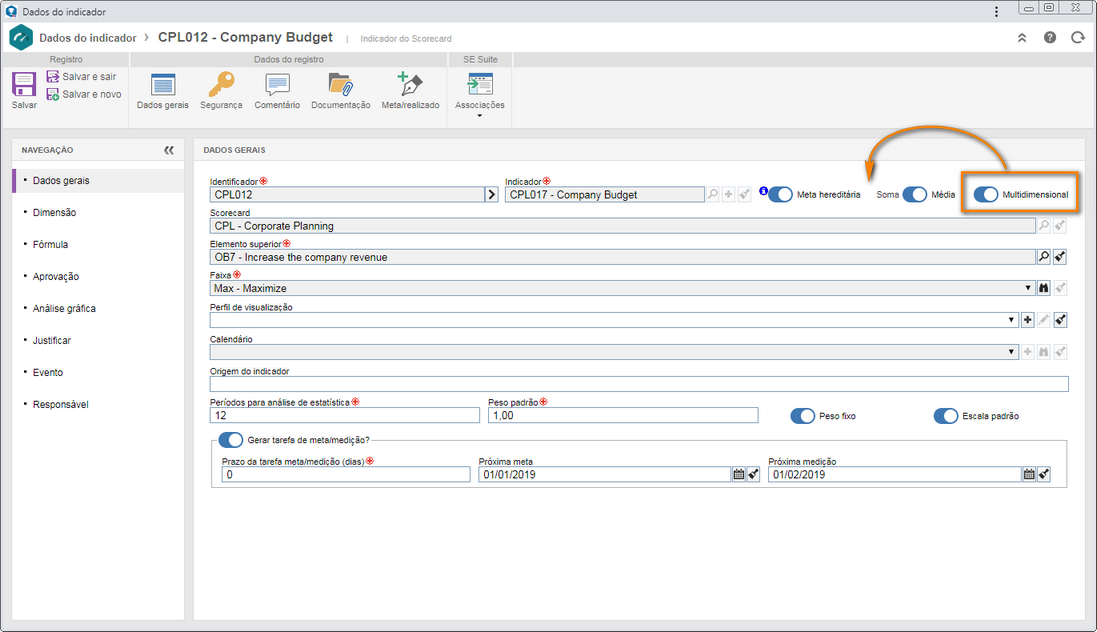This screenshot has width=1097, height=632.
Task: Toggle the Multidimensional switch
Action: pyautogui.click(x=986, y=195)
